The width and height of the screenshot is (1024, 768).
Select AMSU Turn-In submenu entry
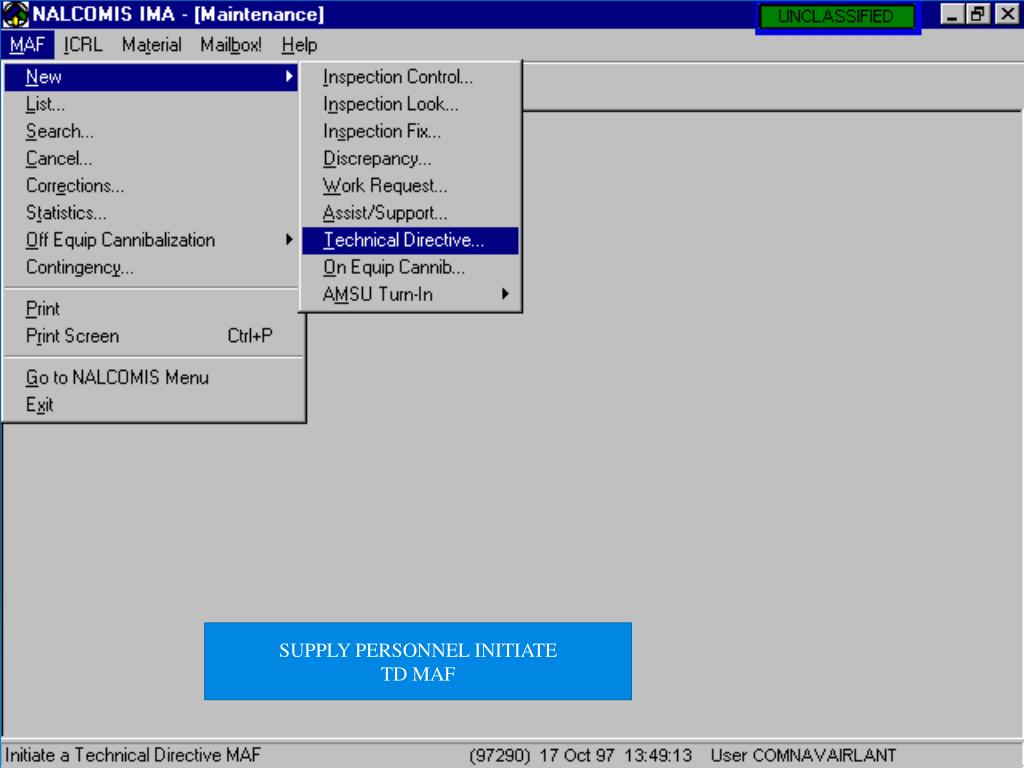point(410,295)
